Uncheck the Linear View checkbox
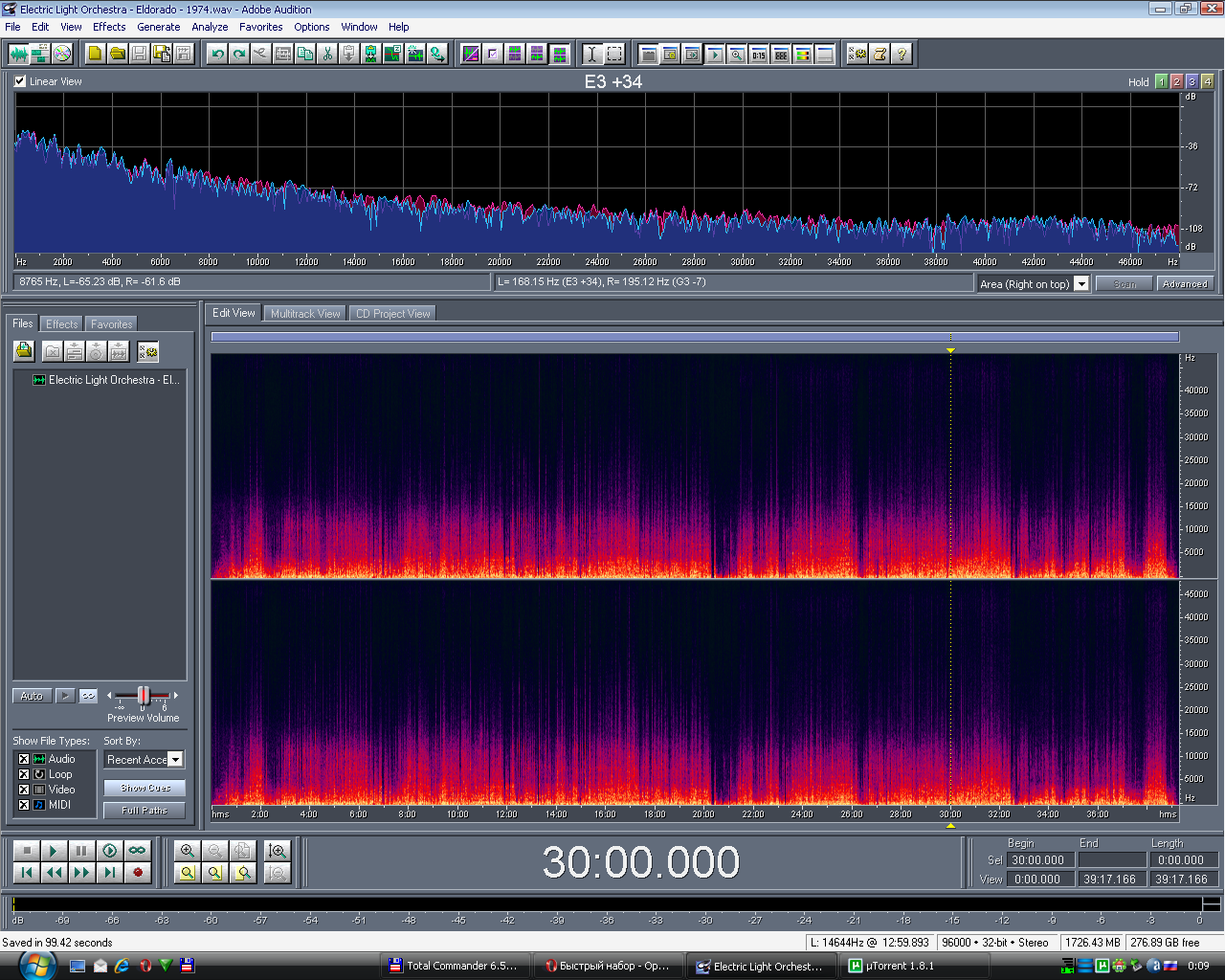 coord(20,81)
